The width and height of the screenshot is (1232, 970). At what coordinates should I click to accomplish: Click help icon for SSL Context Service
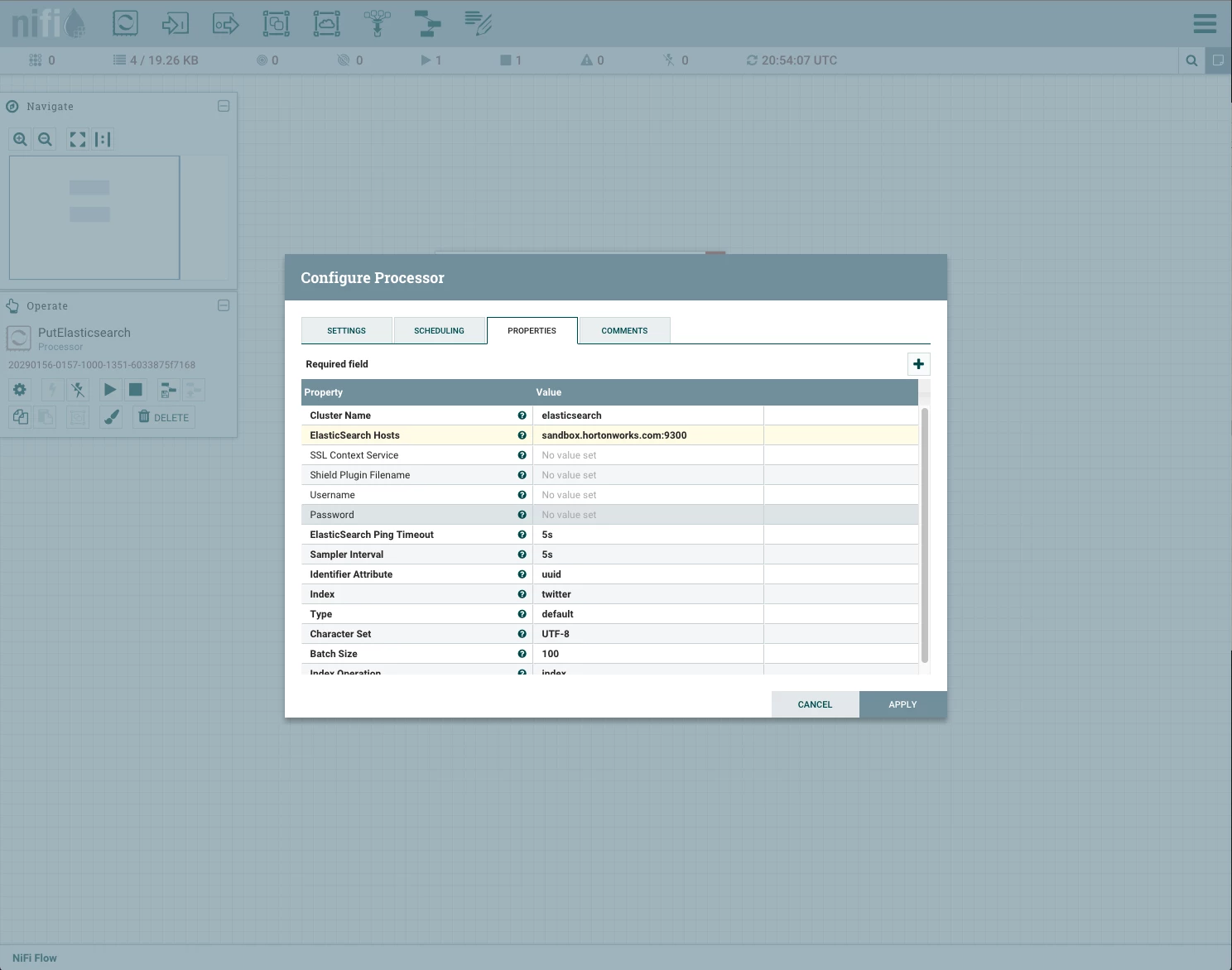(522, 455)
